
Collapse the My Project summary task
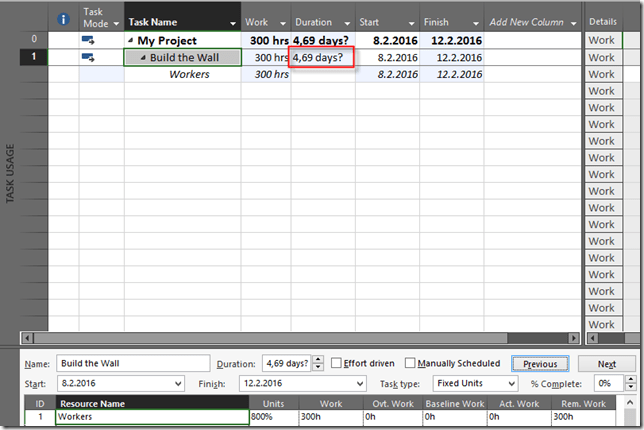coord(131,41)
